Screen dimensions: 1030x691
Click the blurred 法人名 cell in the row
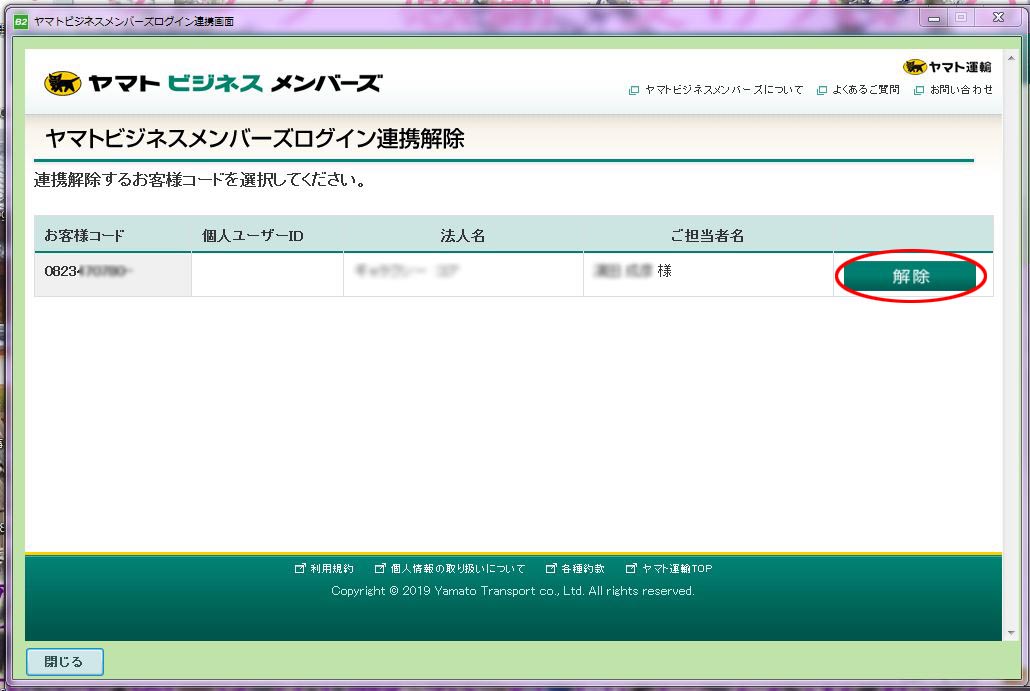463,274
